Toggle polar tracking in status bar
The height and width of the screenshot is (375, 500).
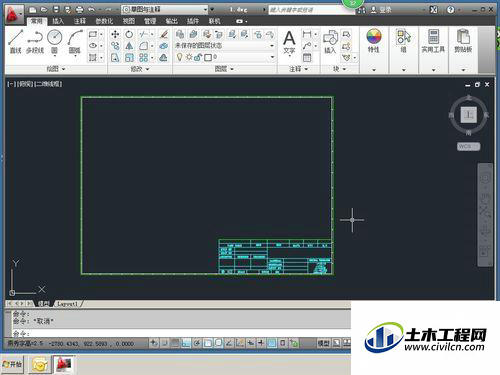(197, 343)
